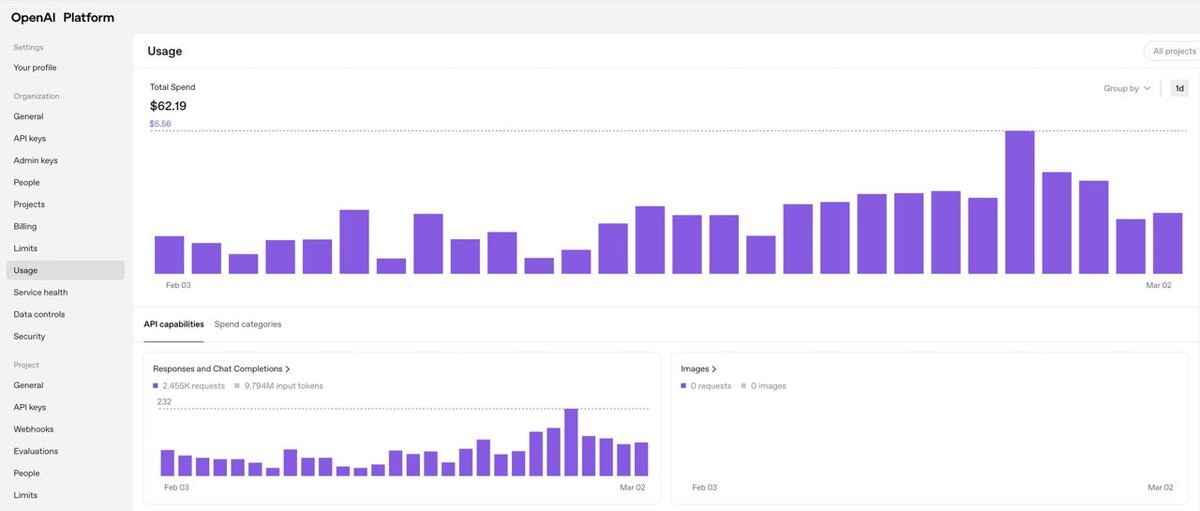The image size is (1200, 511).
Task: Click the gray images legend square
Action: (x=744, y=386)
